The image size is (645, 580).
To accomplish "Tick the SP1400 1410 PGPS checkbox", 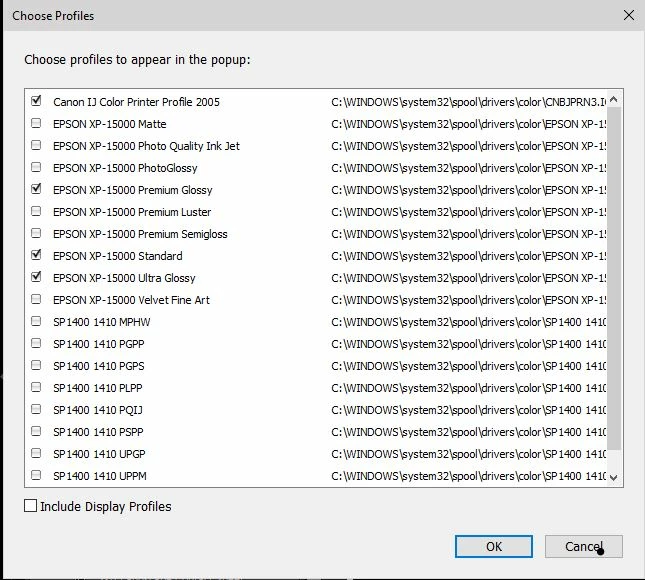I will click(x=36, y=365).
